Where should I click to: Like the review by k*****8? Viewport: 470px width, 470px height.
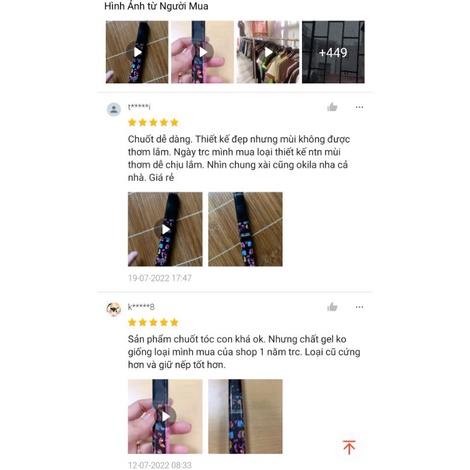point(332,307)
